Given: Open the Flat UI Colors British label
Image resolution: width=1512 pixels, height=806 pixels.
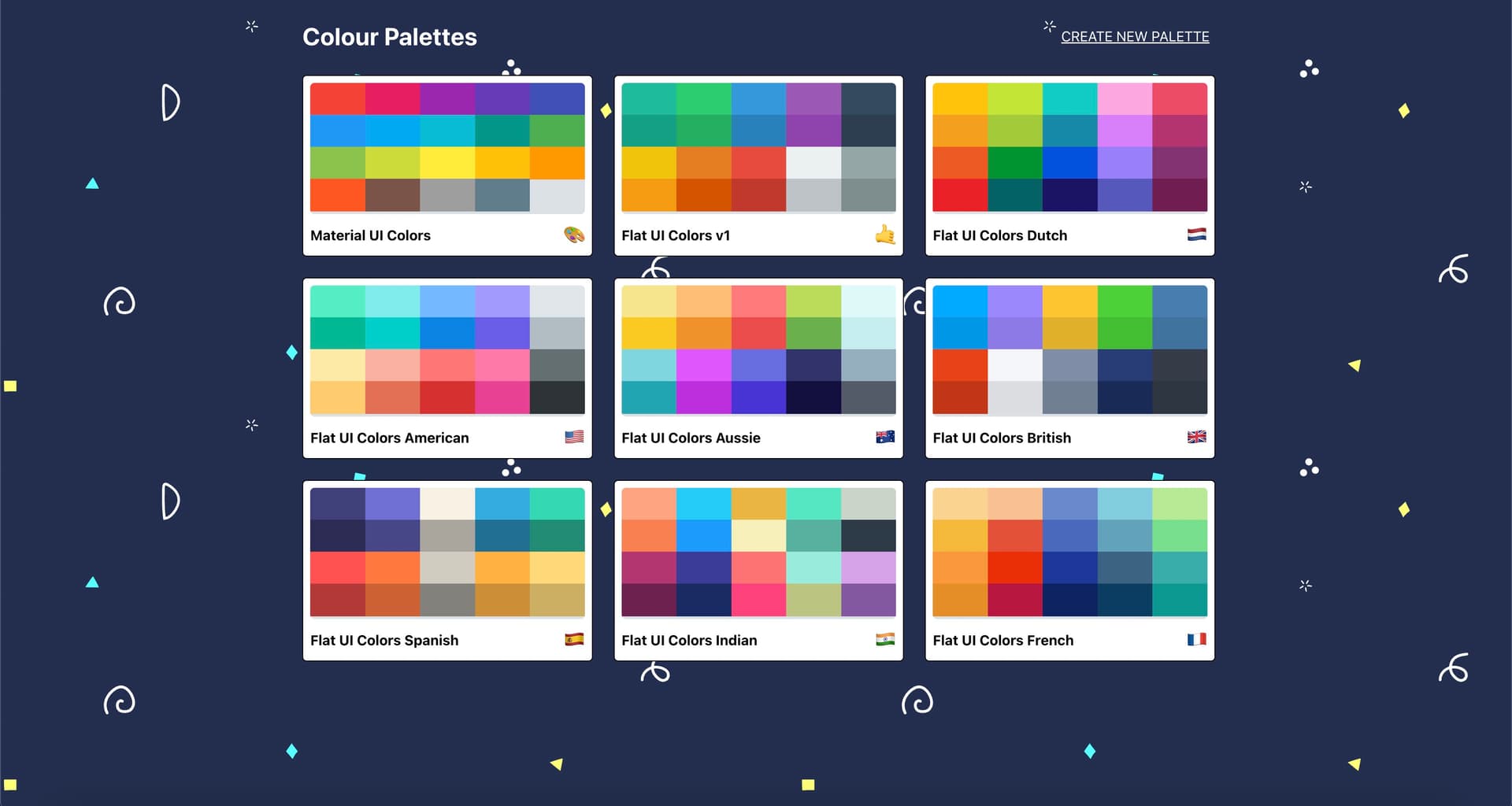Looking at the screenshot, I should [1002, 438].
